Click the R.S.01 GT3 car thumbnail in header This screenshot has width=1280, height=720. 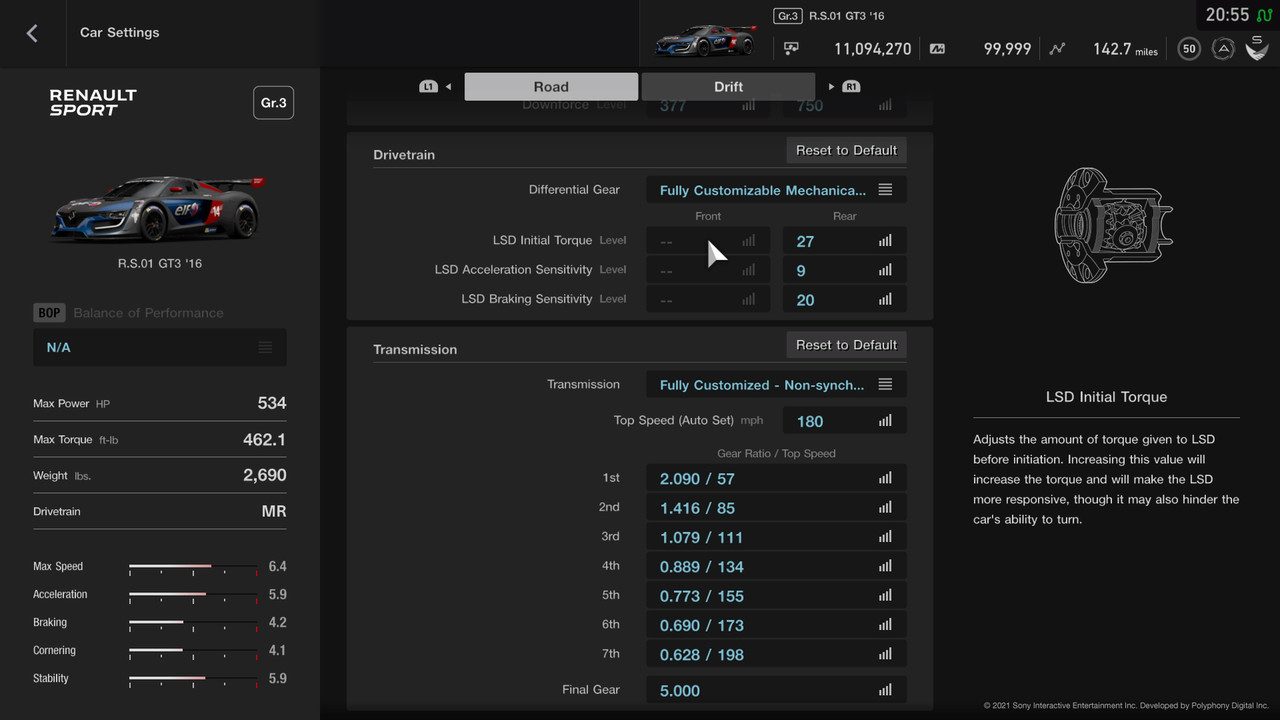tap(705, 41)
